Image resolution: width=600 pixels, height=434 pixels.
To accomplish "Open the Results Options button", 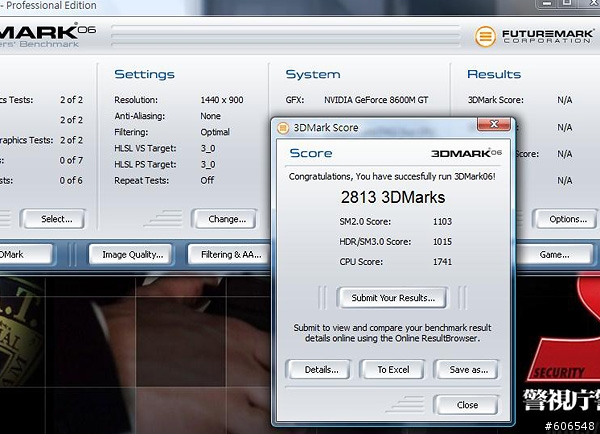I will click(x=566, y=219).
